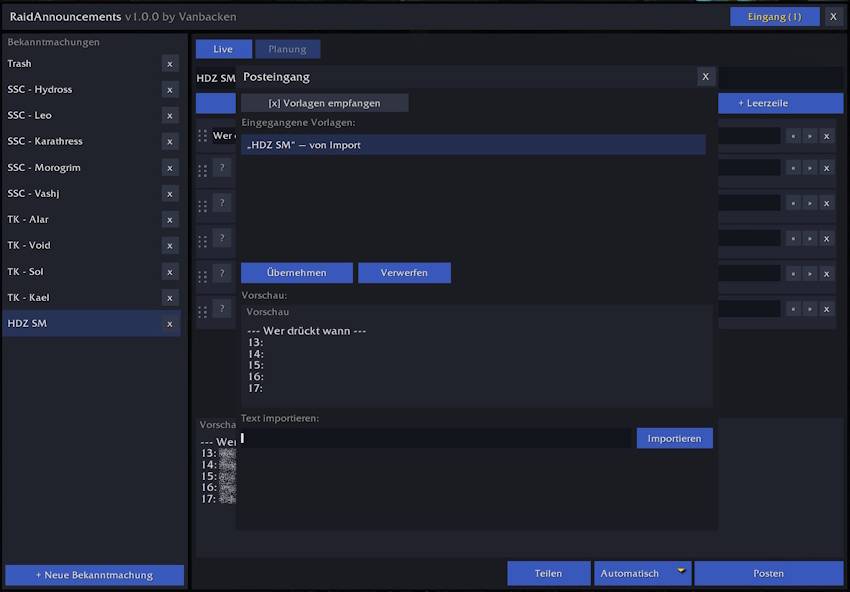
Task: Delete the Trash announcement with its x
Action: 170,64
